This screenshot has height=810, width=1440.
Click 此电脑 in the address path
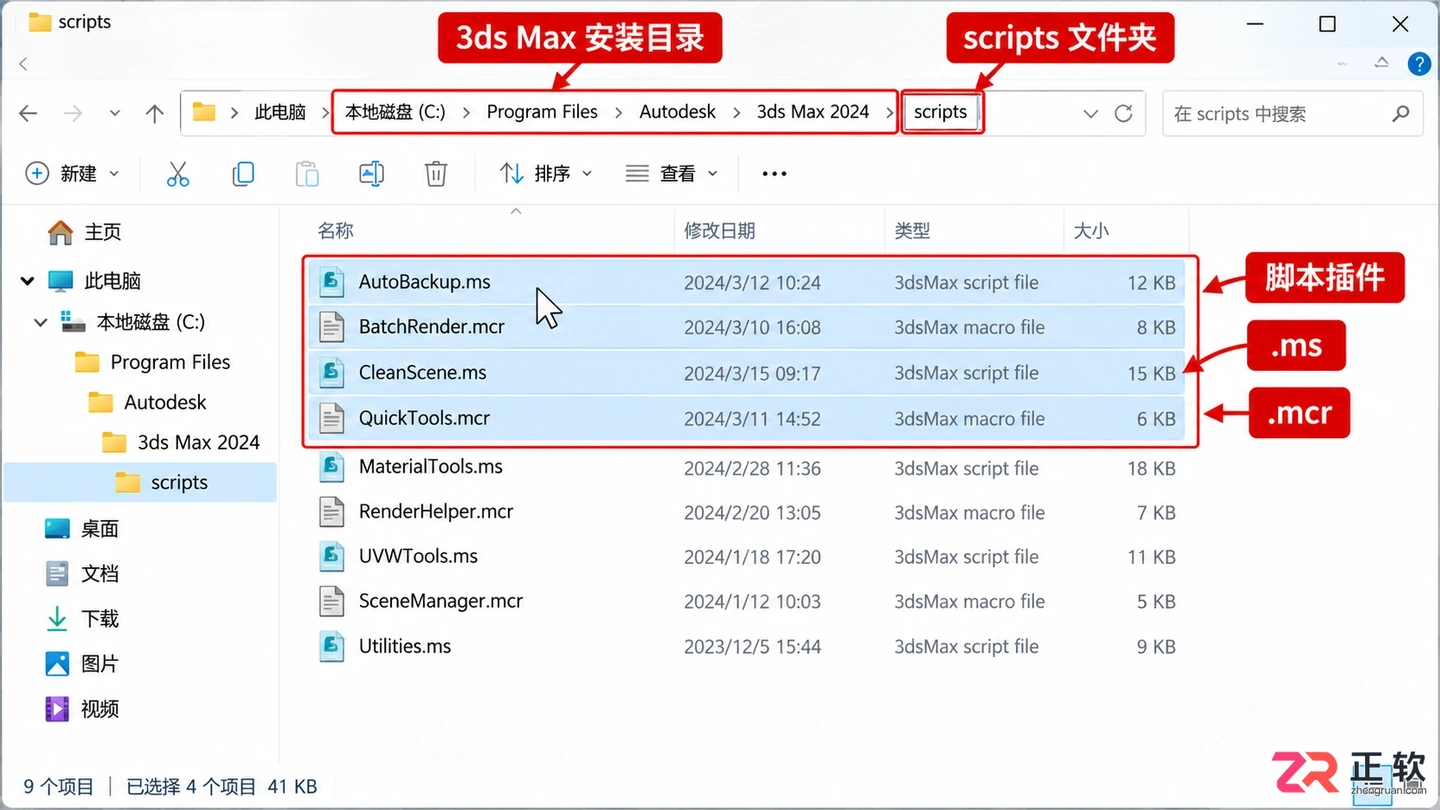click(280, 112)
